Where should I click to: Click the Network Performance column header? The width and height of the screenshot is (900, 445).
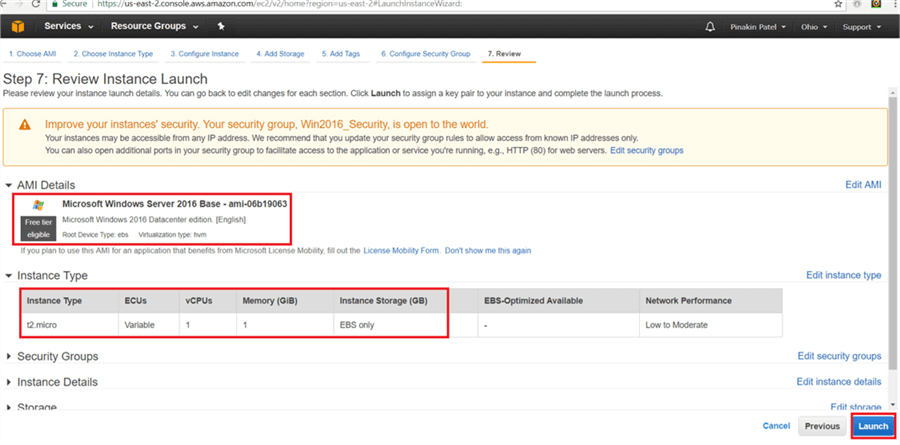coord(711,301)
